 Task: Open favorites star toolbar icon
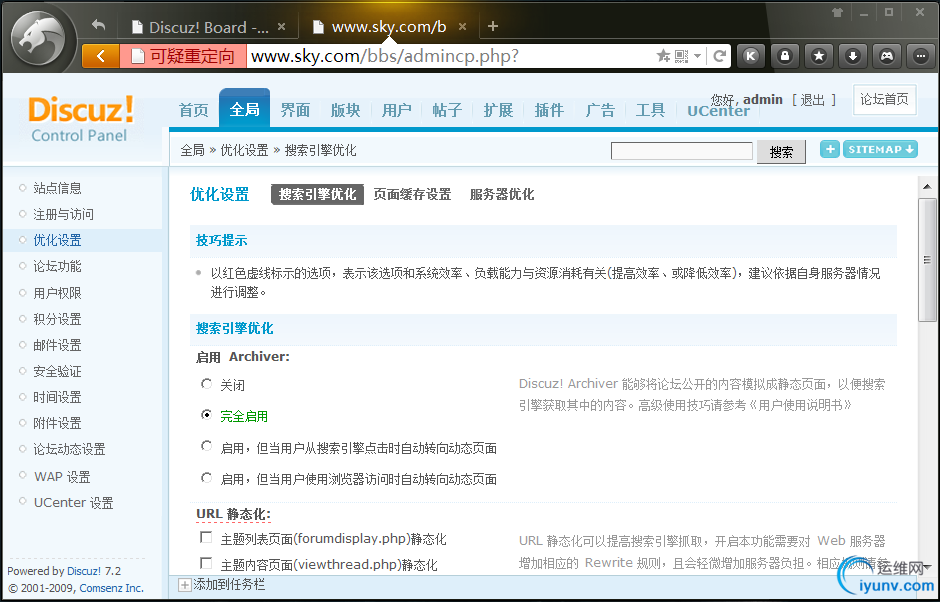click(818, 56)
